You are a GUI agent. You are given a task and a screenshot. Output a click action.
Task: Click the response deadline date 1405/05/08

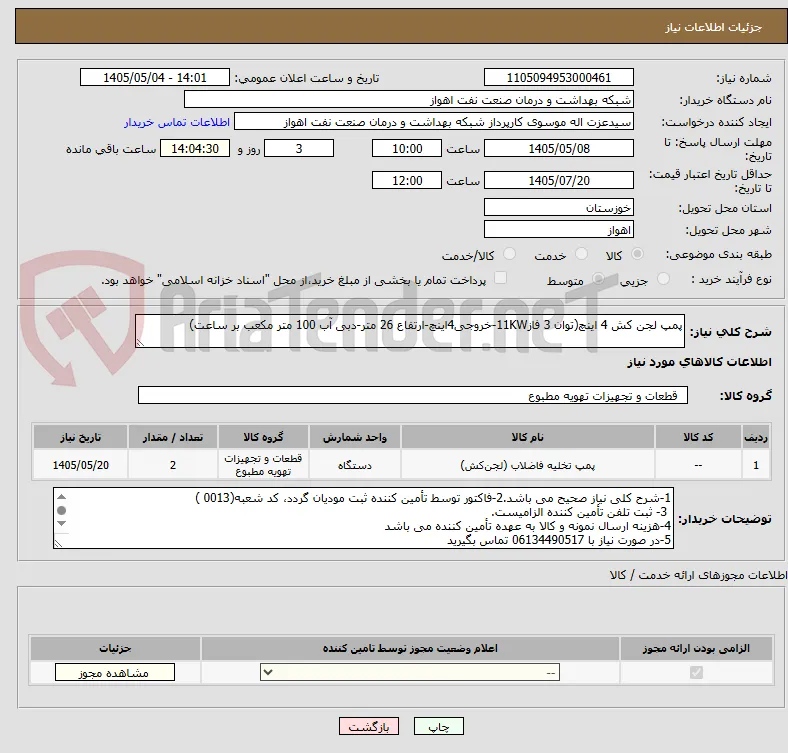(558, 149)
